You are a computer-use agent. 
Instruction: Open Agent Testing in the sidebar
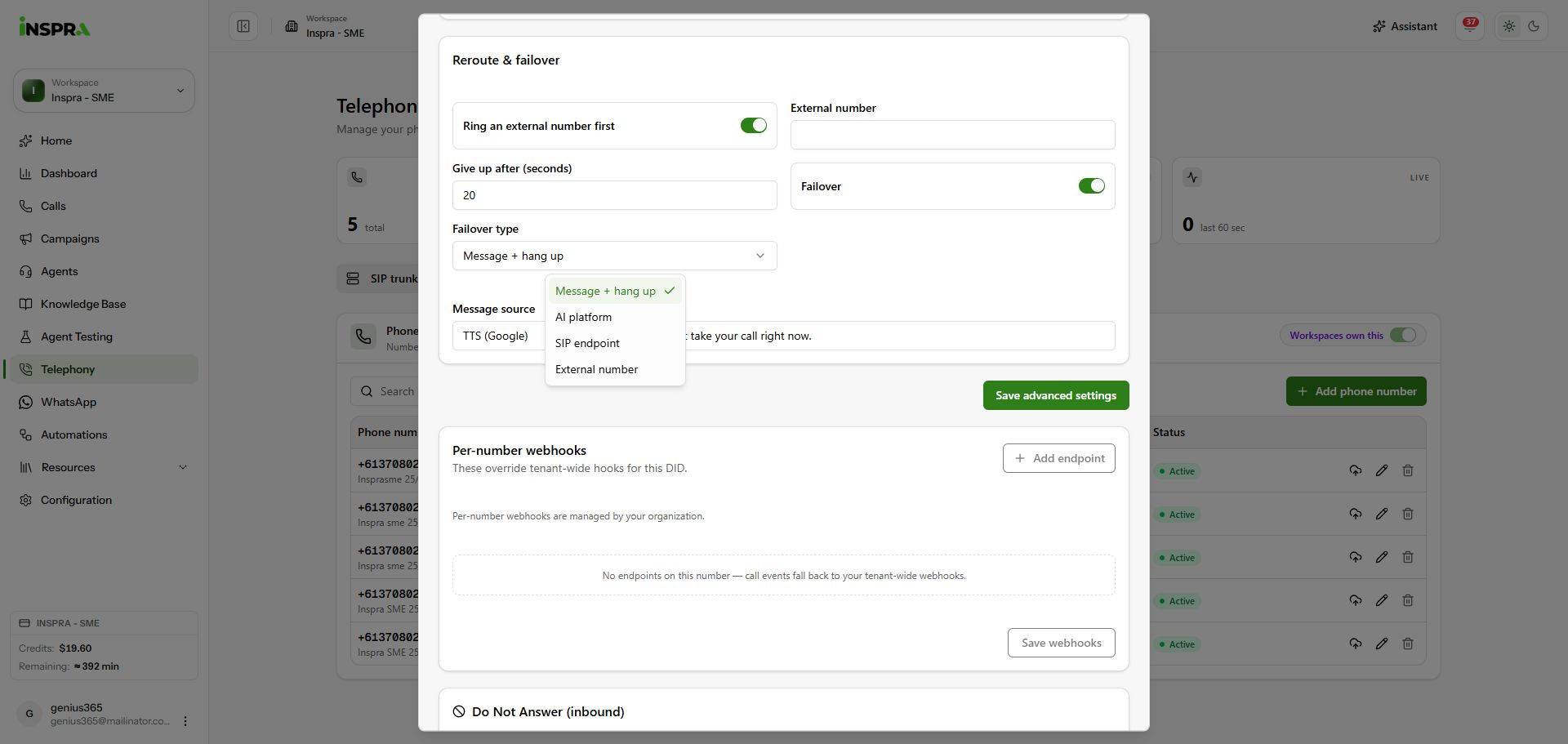[104, 336]
